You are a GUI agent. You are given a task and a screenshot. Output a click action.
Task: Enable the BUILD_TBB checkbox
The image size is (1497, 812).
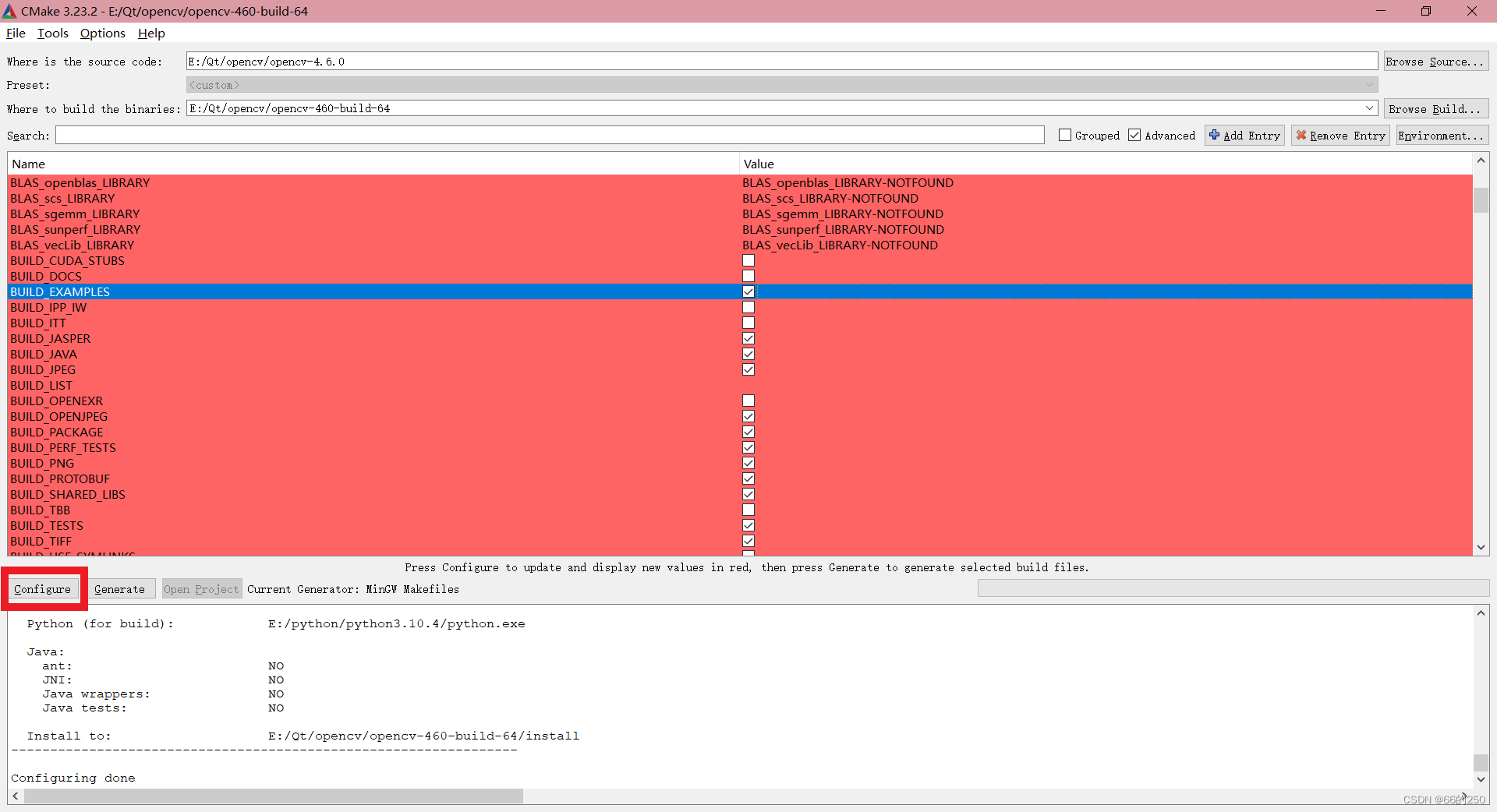pyautogui.click(x=748, y=510)
